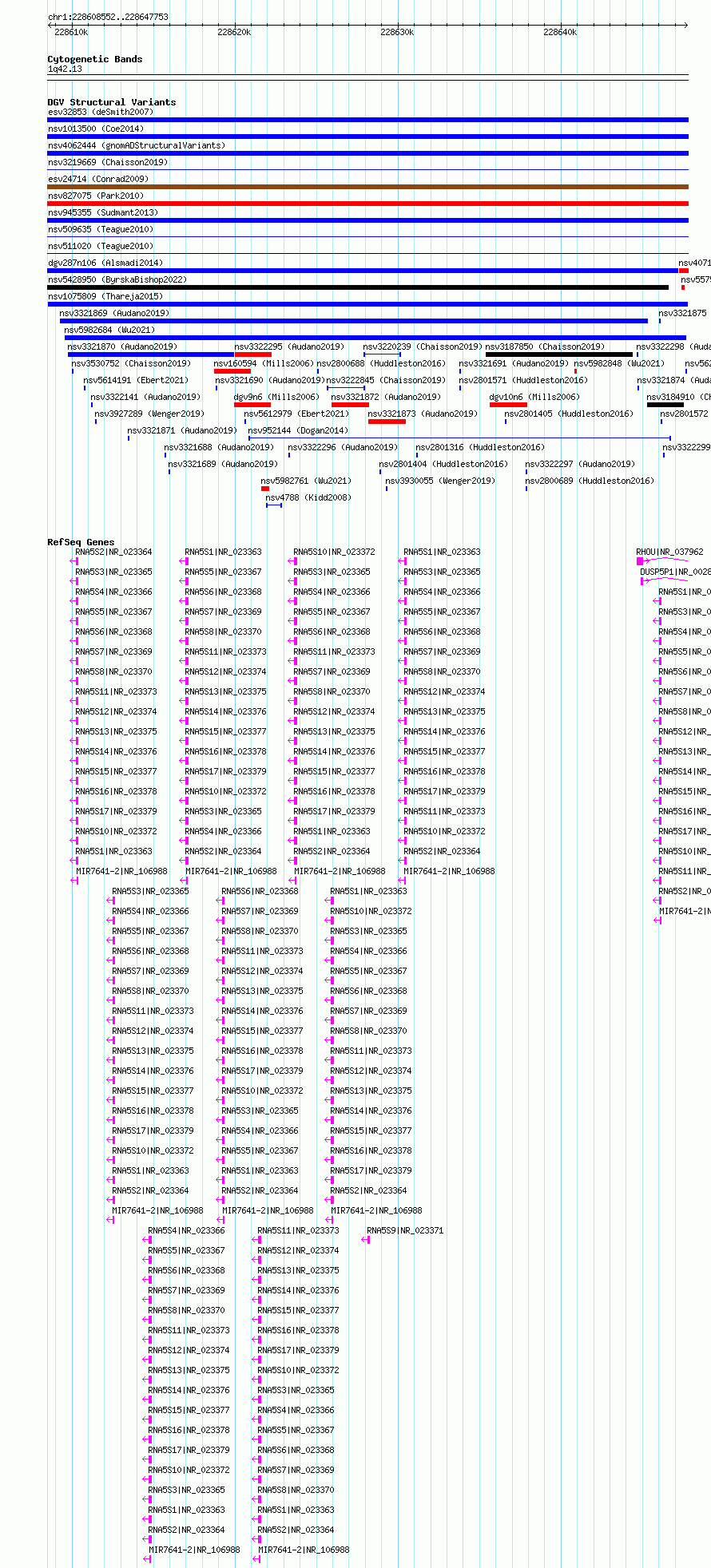
Task: Select the RefSeq Genes track title
Action: [81, 542]
